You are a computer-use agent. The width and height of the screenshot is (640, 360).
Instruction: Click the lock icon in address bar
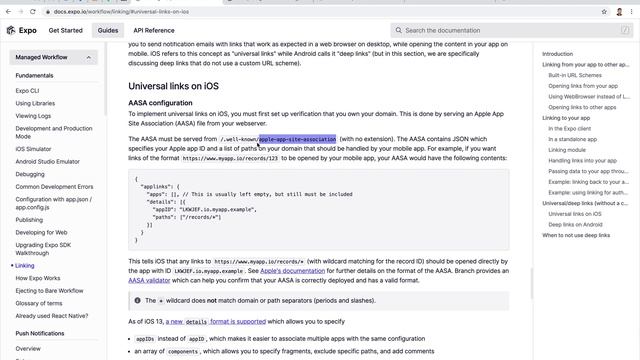coord(48,12)
